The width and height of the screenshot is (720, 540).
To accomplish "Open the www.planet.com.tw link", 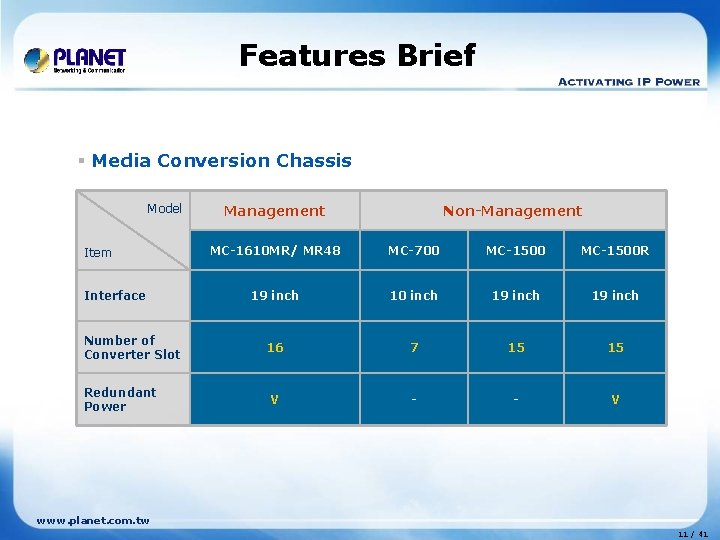I will click(93, 521).
